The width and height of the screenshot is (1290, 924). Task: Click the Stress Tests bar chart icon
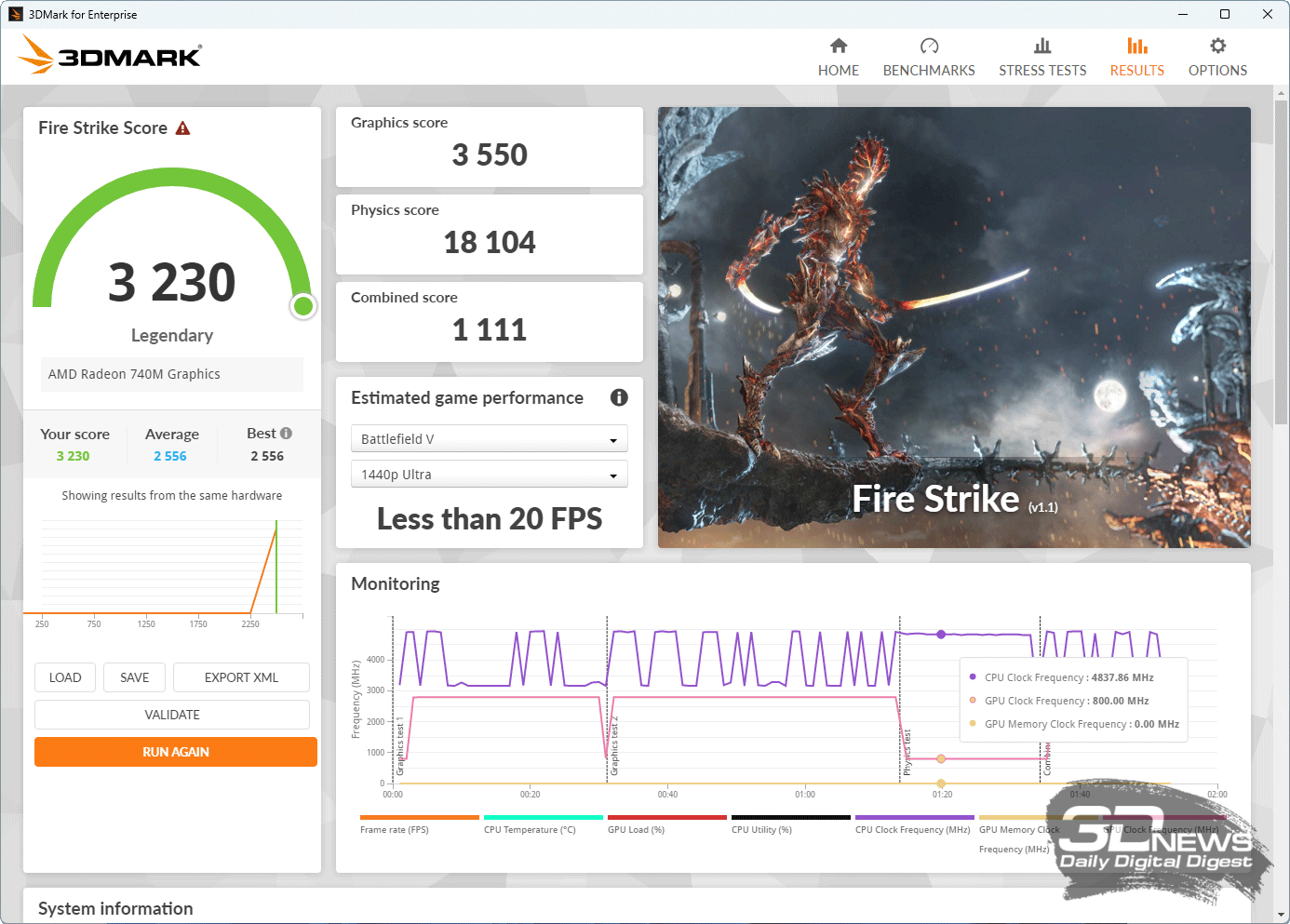[x=1042, y=46]
